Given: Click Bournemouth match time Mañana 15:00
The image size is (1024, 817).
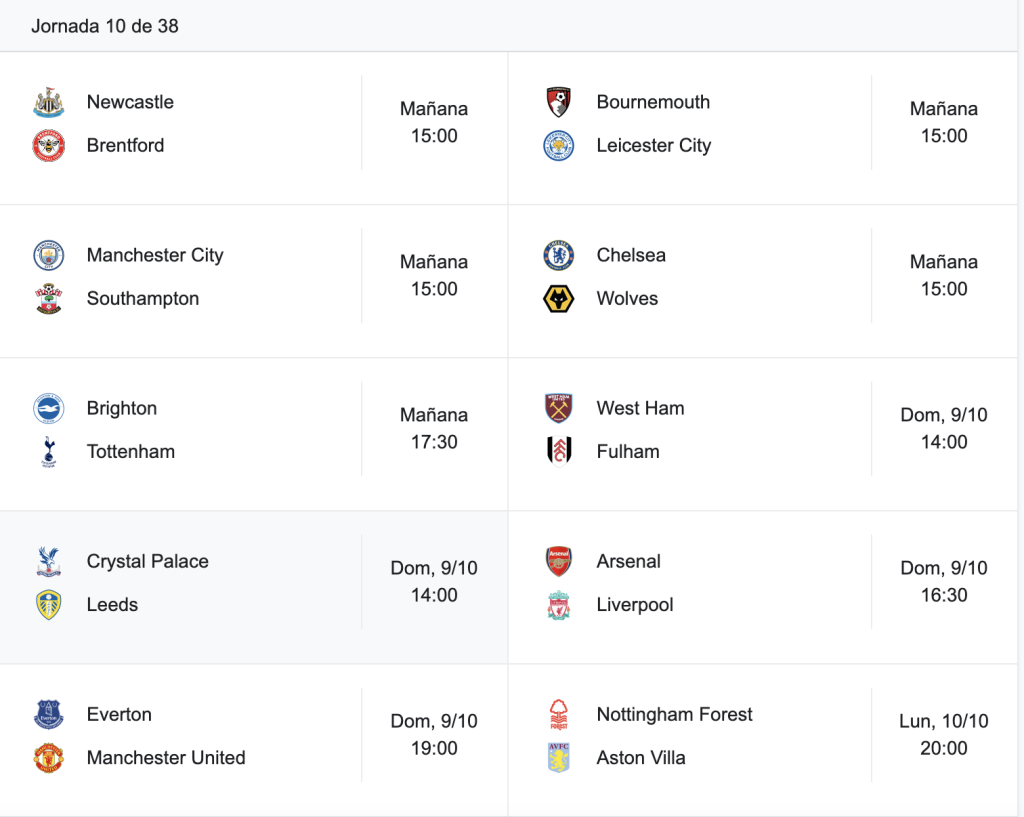Looking at the screenshot, I should tap(944, 122).
